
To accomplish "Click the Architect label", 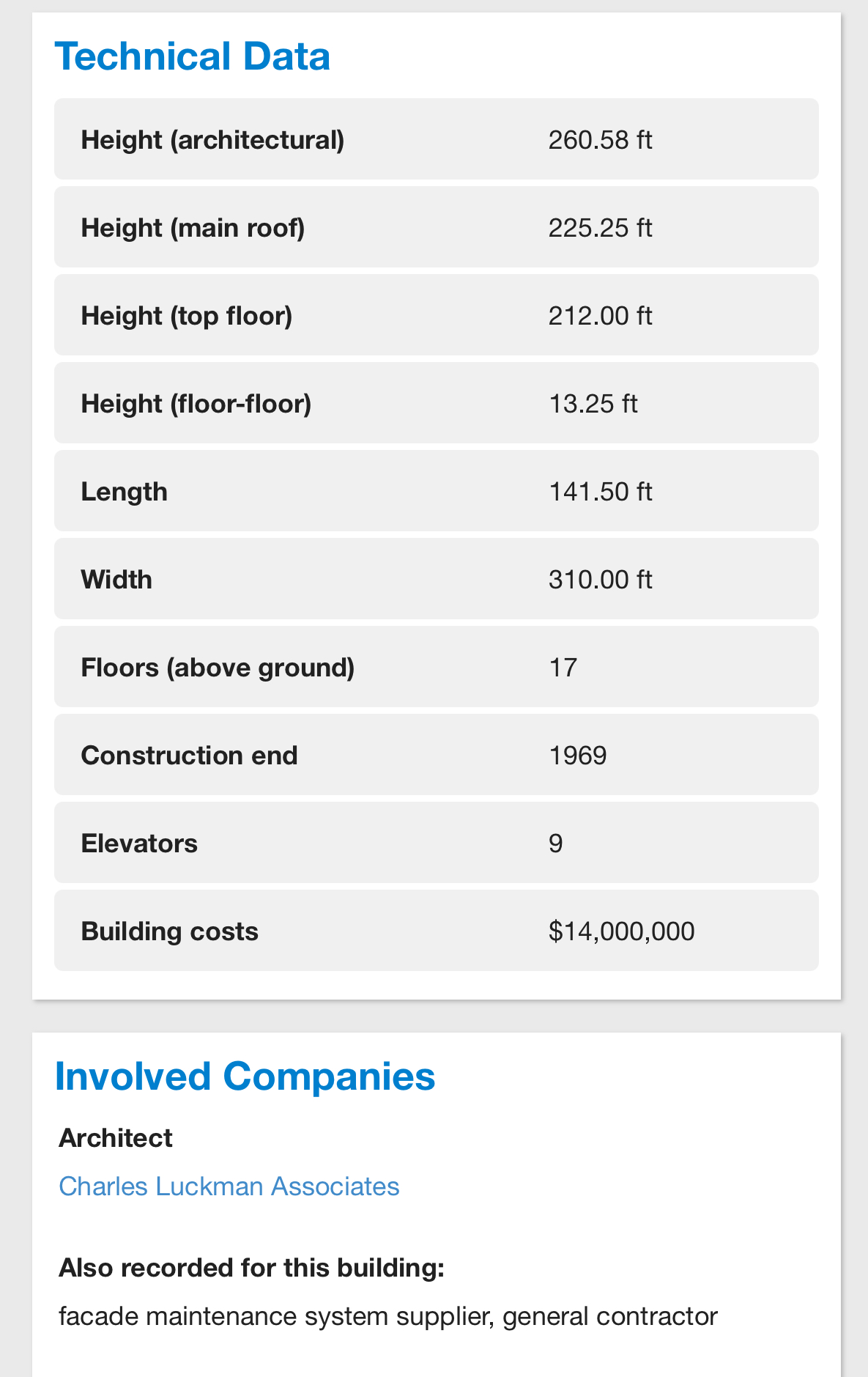I will 116,1138.
